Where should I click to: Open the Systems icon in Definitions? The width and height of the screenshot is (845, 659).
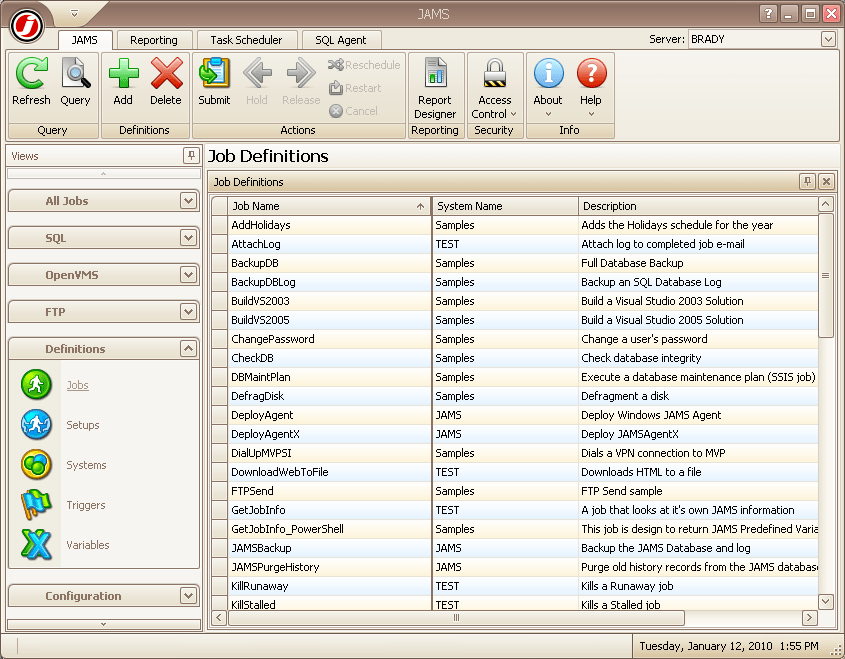tap(36, 464)
